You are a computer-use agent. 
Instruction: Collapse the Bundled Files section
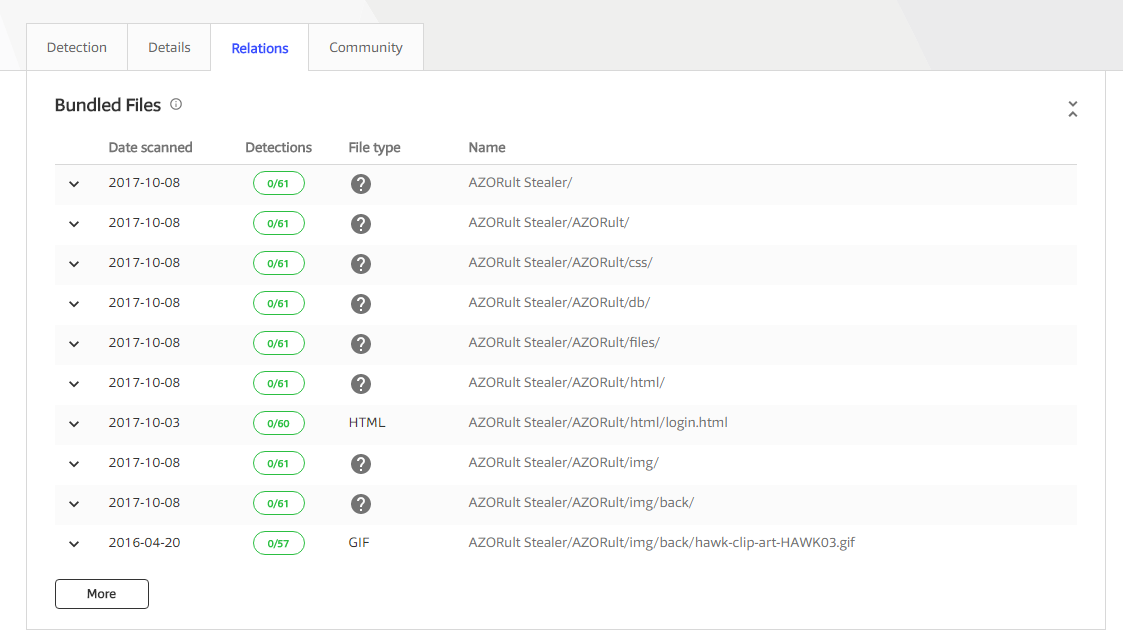[1072, 109]
